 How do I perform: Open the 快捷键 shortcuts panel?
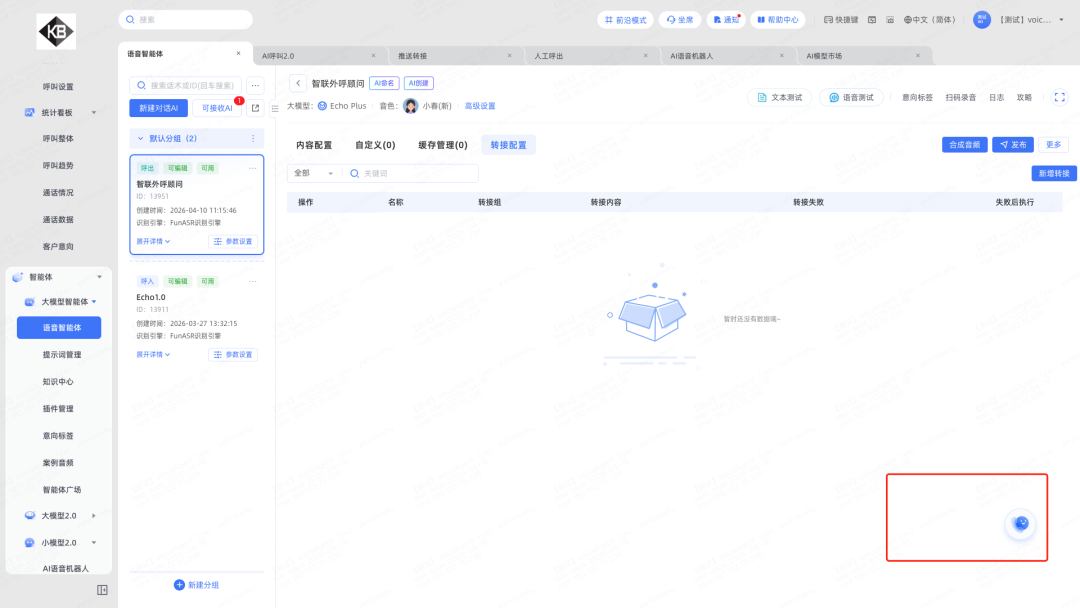(x=840, y=20)
